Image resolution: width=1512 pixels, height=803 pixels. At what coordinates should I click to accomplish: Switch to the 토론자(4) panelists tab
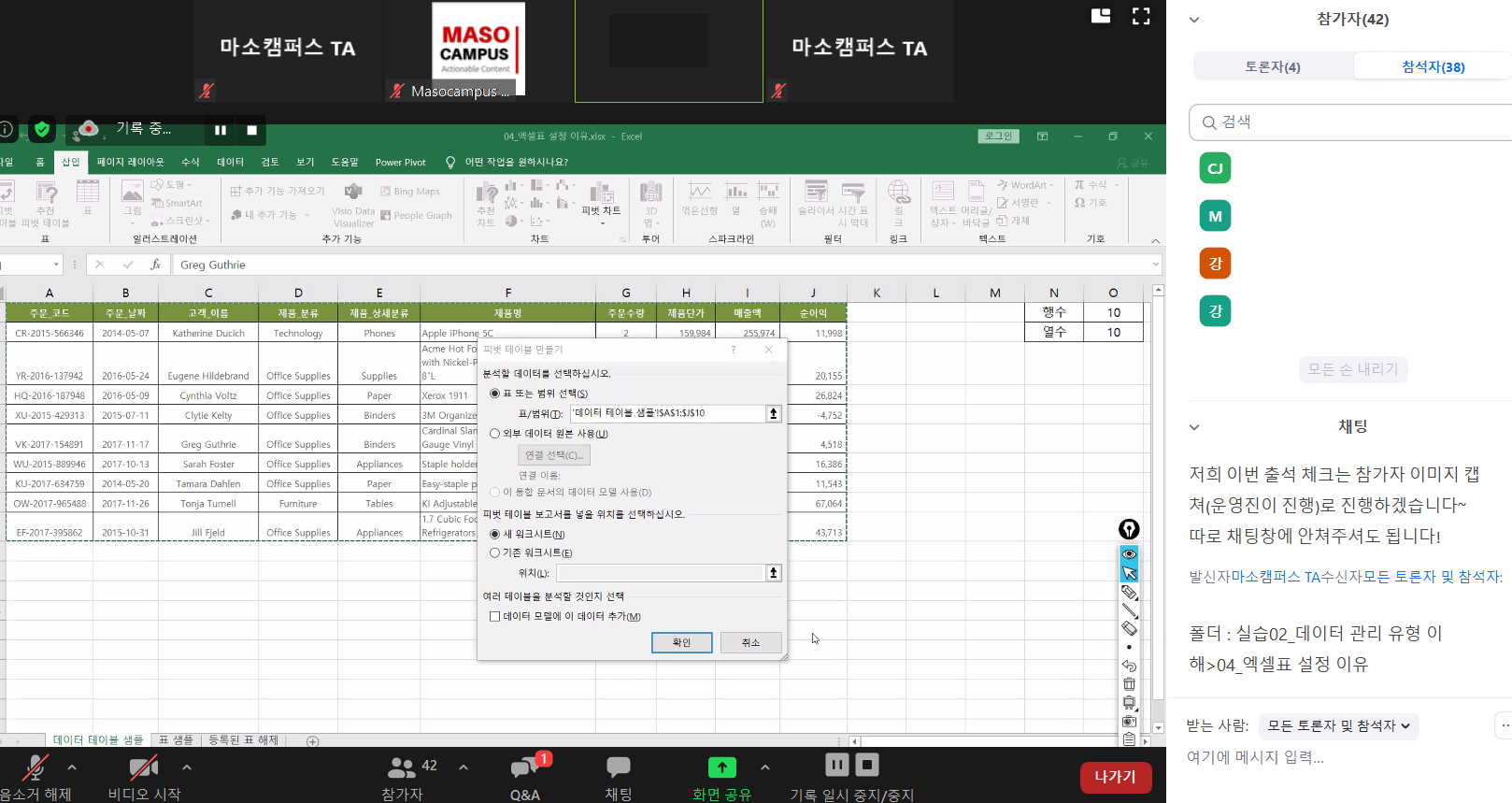(x=1272, y=67)
